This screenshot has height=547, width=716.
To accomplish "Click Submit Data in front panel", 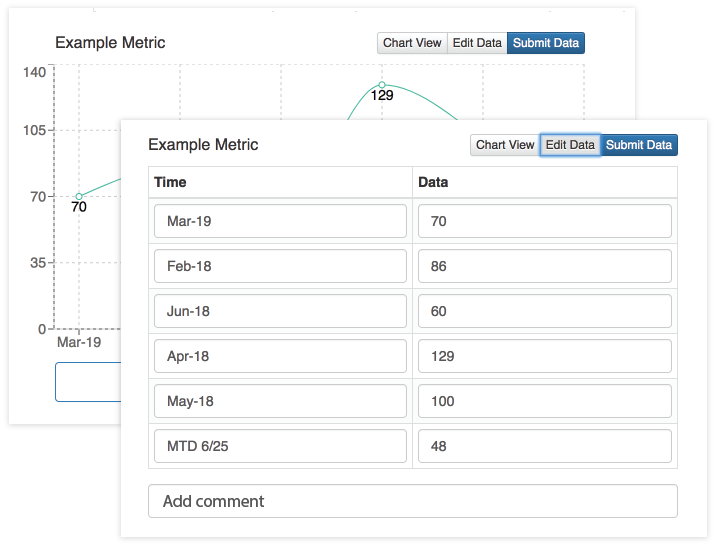I will coord(639,145).
